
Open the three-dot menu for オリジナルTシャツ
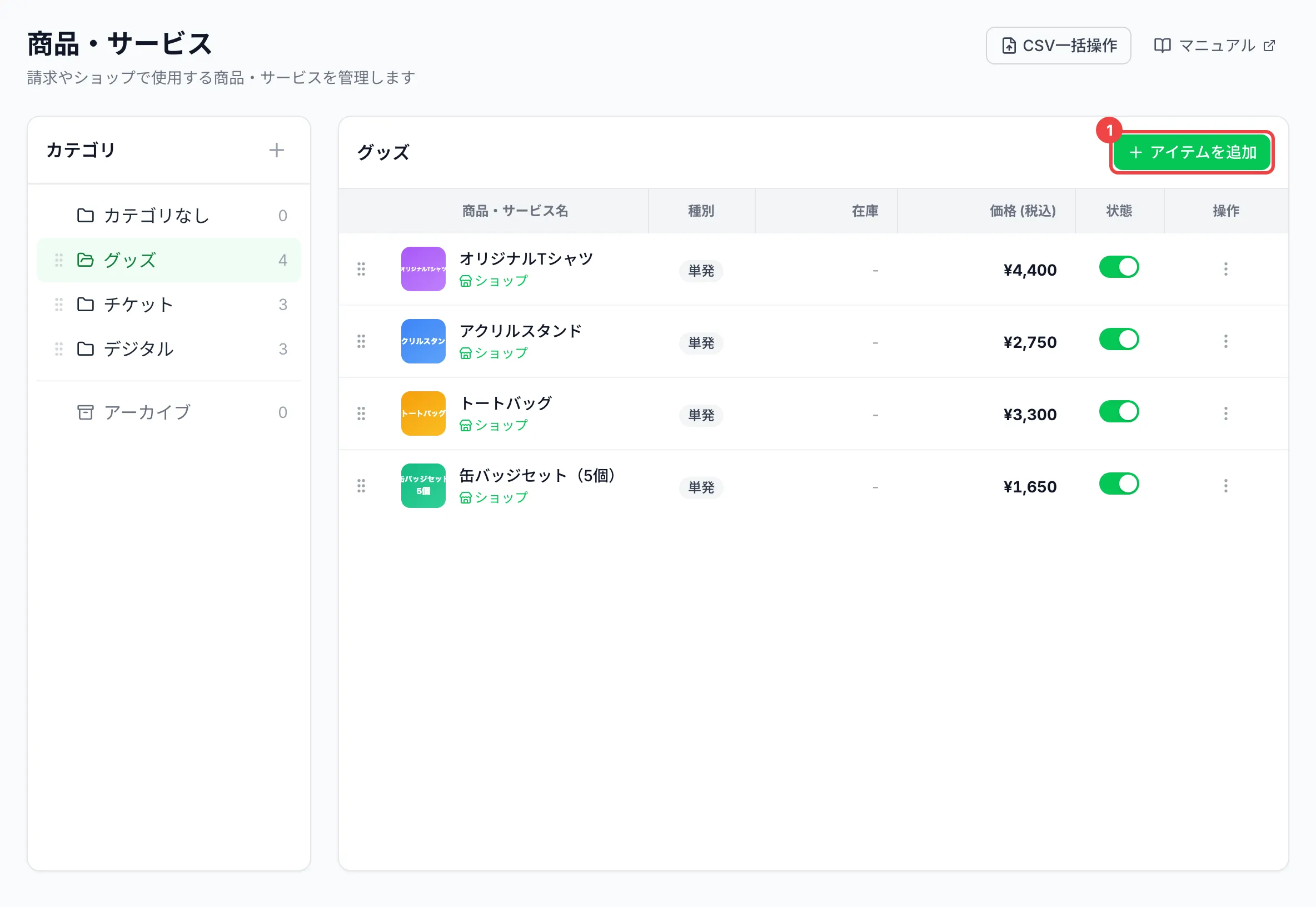pyautogui.click(x=1225, y=269)
